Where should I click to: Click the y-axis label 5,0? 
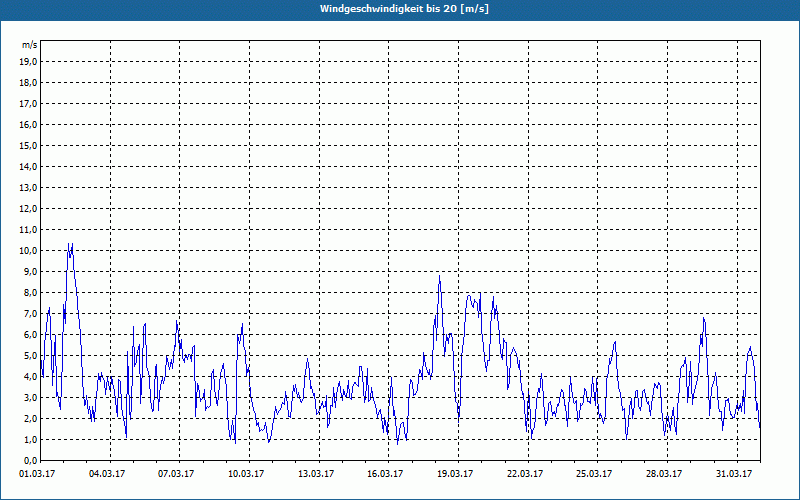(x=30, y=355)
